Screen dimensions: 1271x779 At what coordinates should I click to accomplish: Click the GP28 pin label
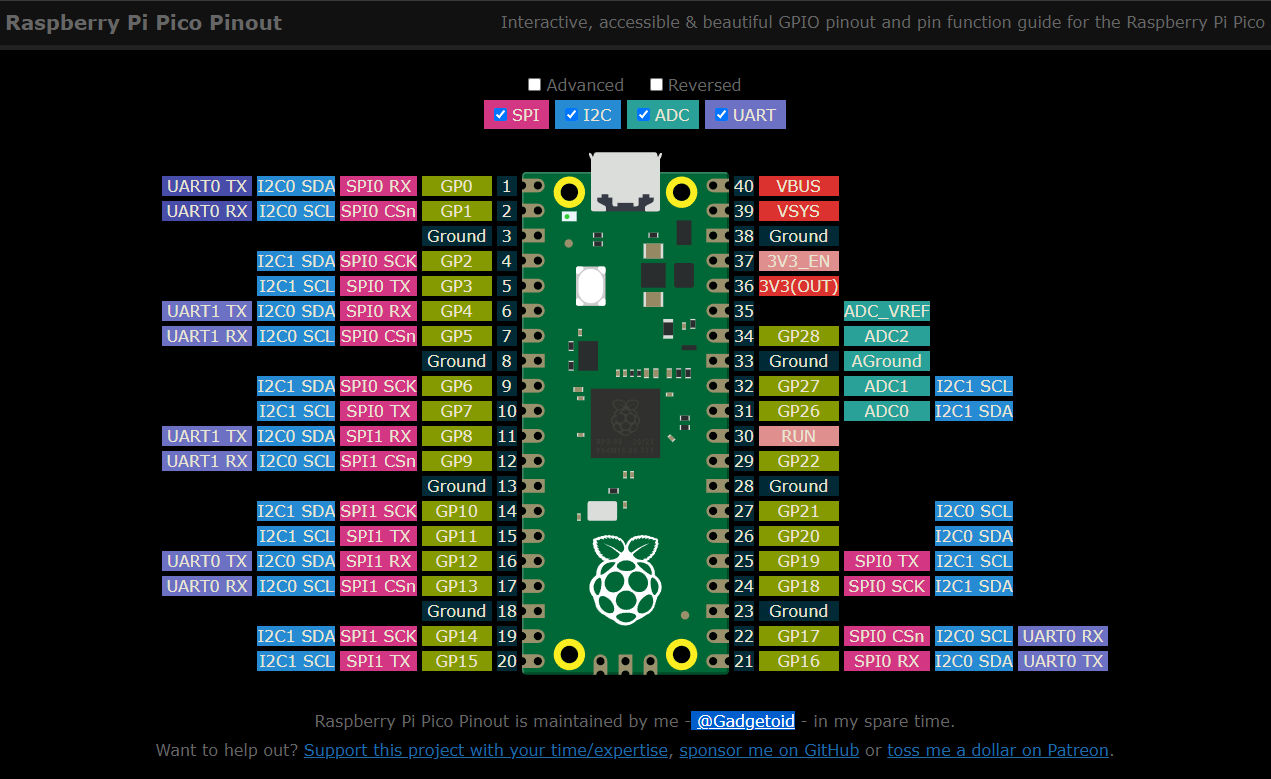pos(799,336)
